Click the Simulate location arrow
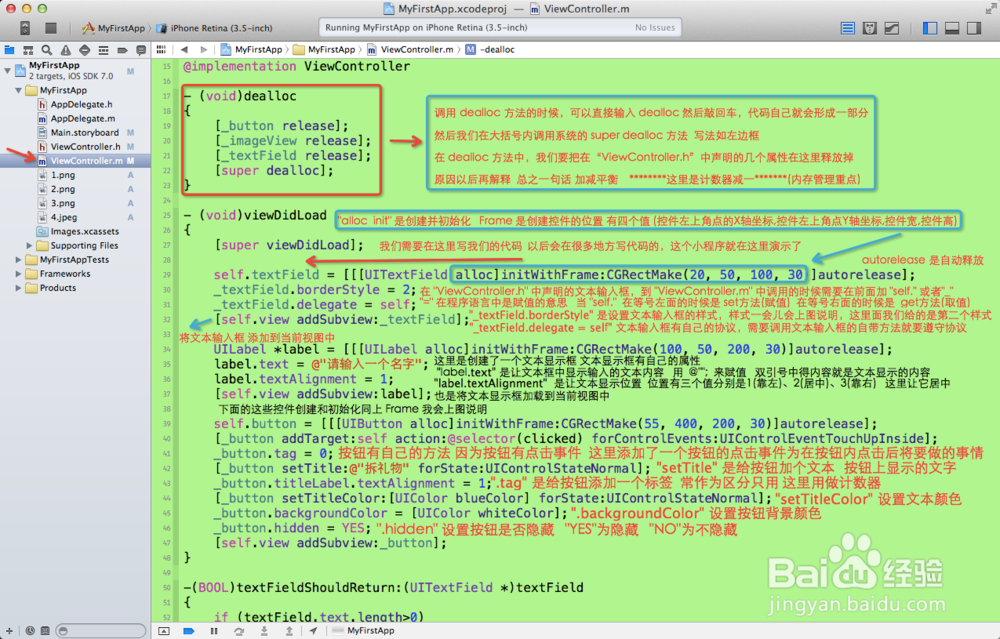 point(313,631)
